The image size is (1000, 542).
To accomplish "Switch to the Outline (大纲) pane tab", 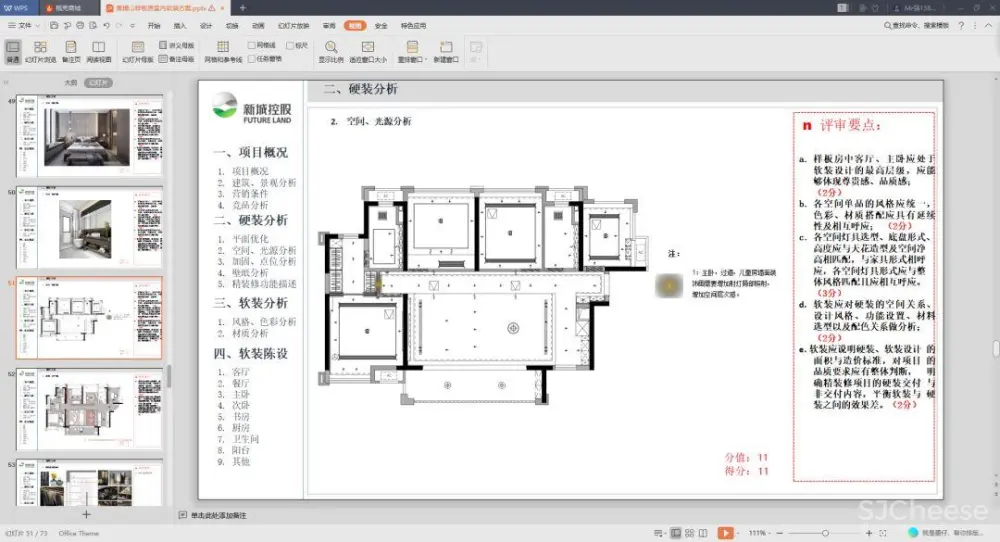I will [70, 82].
